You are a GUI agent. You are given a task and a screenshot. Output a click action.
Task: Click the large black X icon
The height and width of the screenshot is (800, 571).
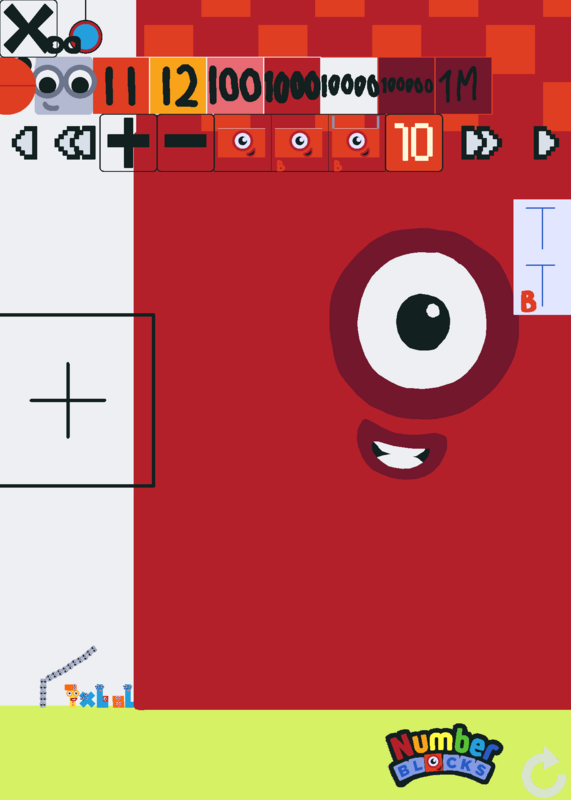click(28, 28)
